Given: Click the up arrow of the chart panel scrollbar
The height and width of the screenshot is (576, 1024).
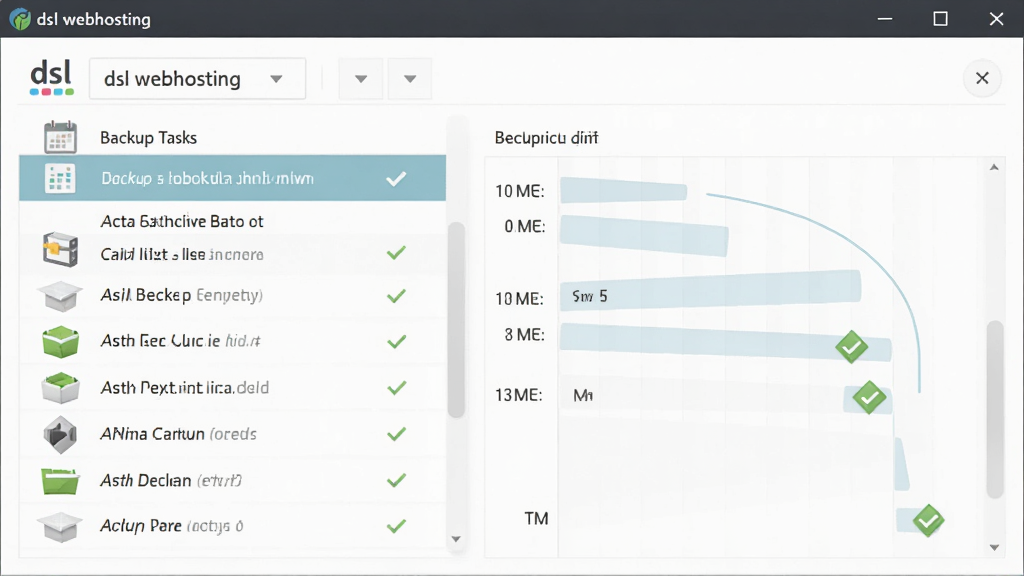Looking at the screenshot, I should (994, 167).
